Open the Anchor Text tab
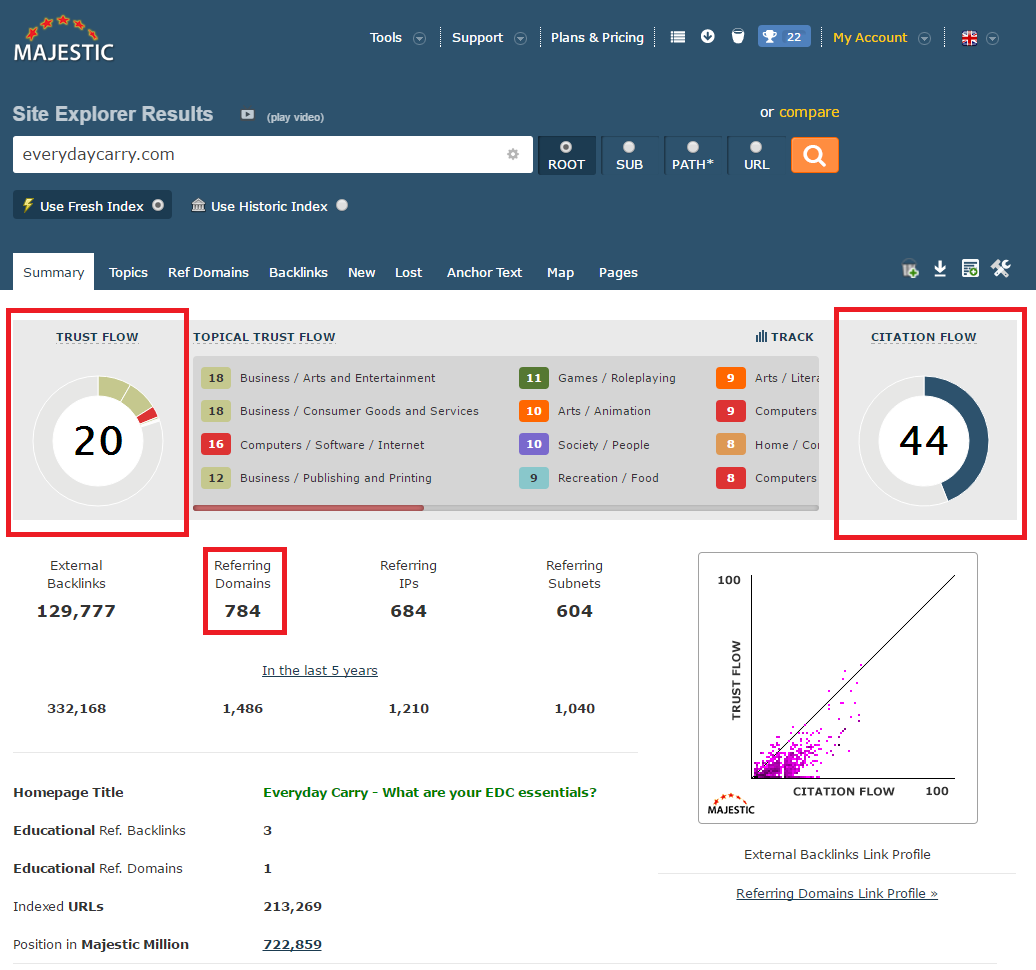Image resolution: width=1036 pixels, height=970 pixels. coord(484,272)
